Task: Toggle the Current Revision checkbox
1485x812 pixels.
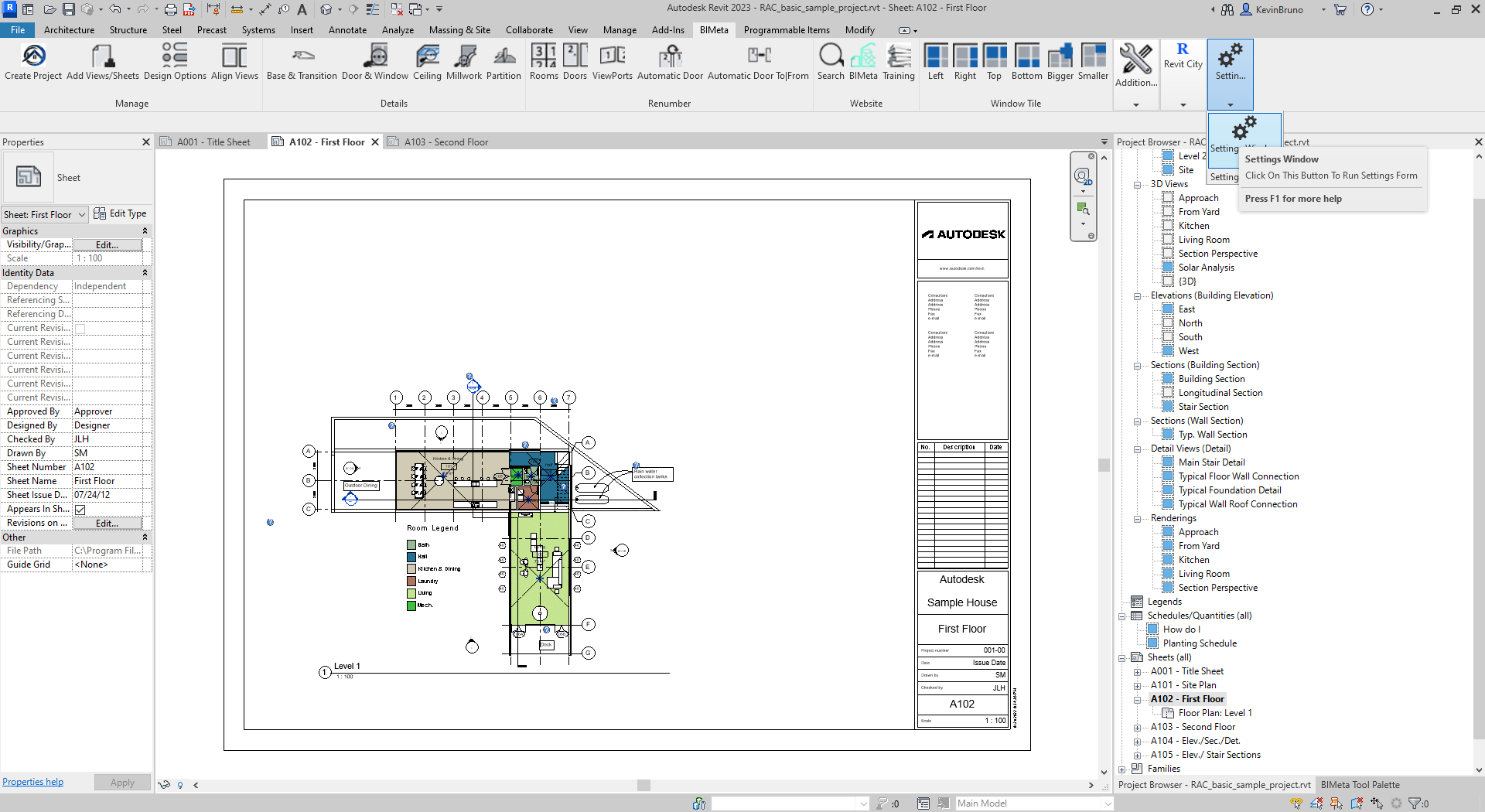Action: click(x=80, y=329)
